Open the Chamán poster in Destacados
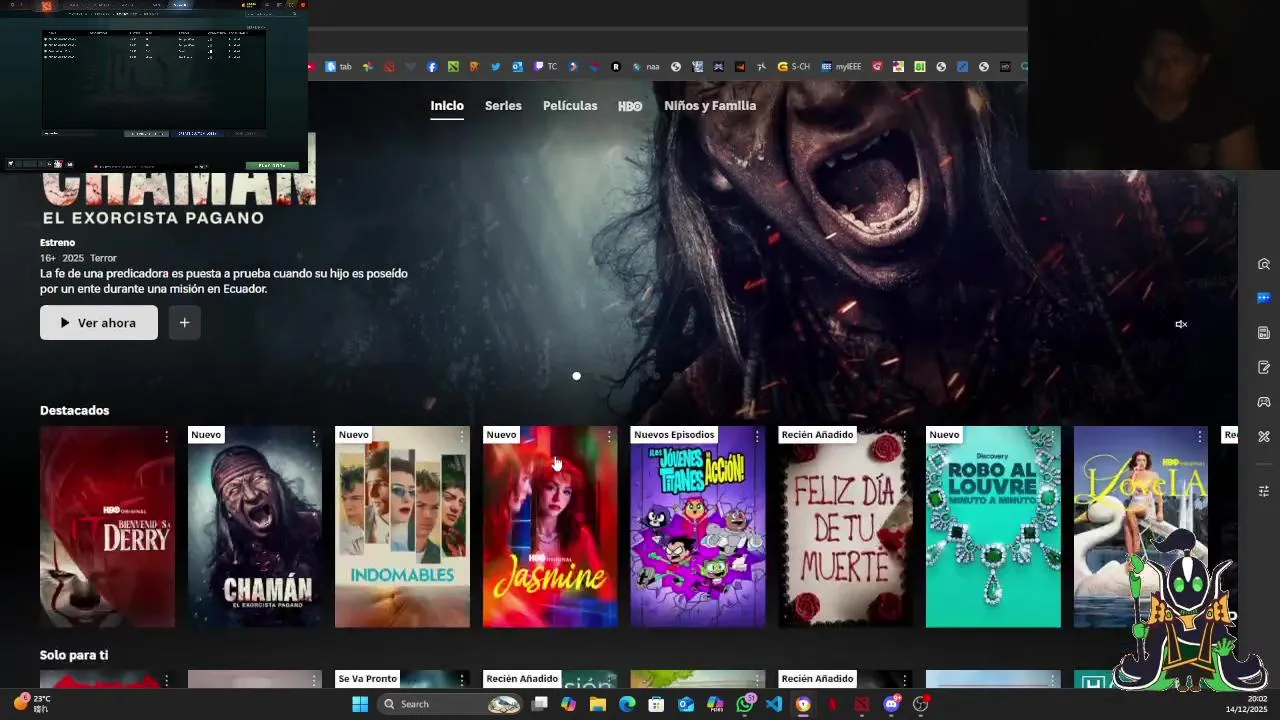 coord(255,527)
